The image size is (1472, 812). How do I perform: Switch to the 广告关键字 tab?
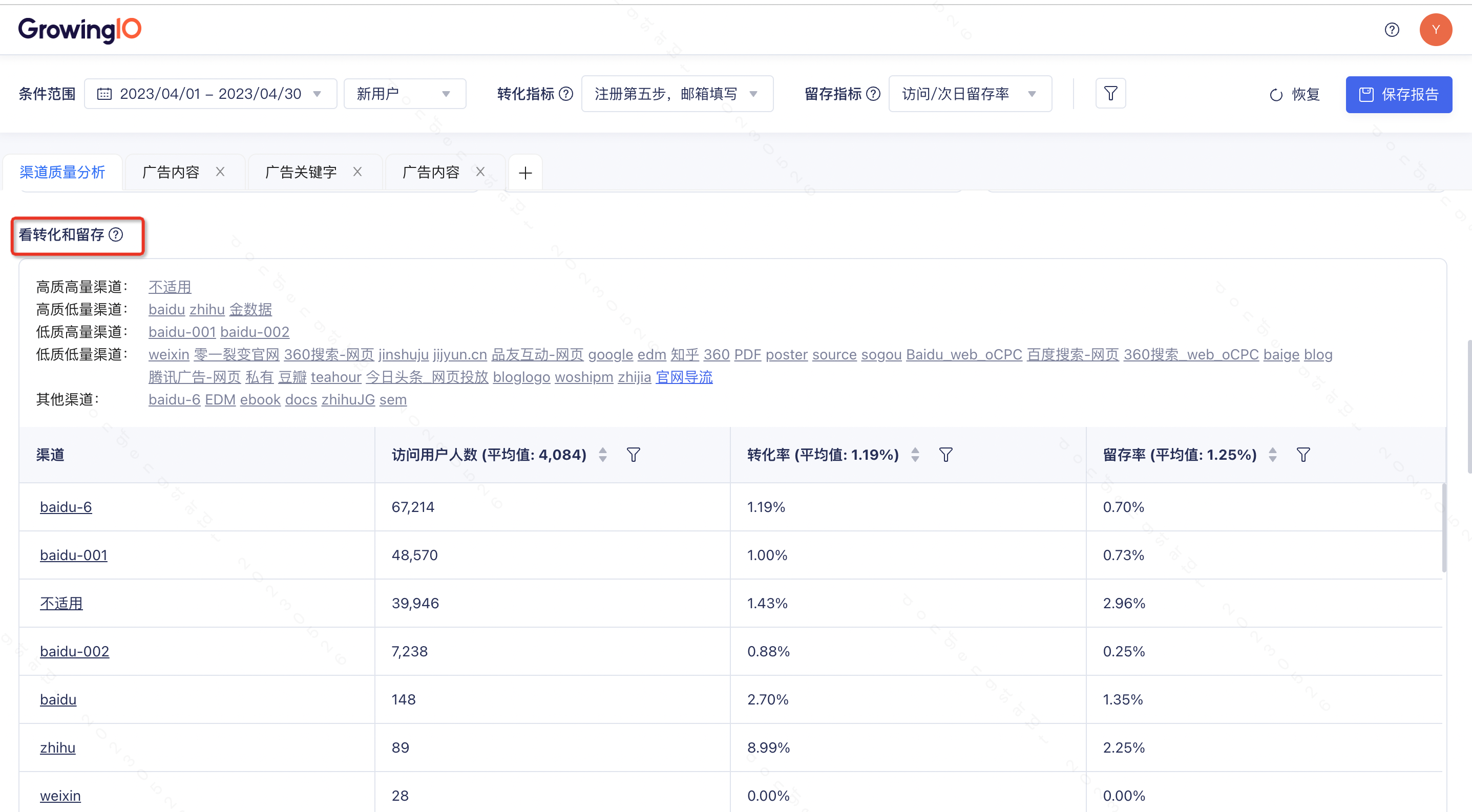(301, 172)
